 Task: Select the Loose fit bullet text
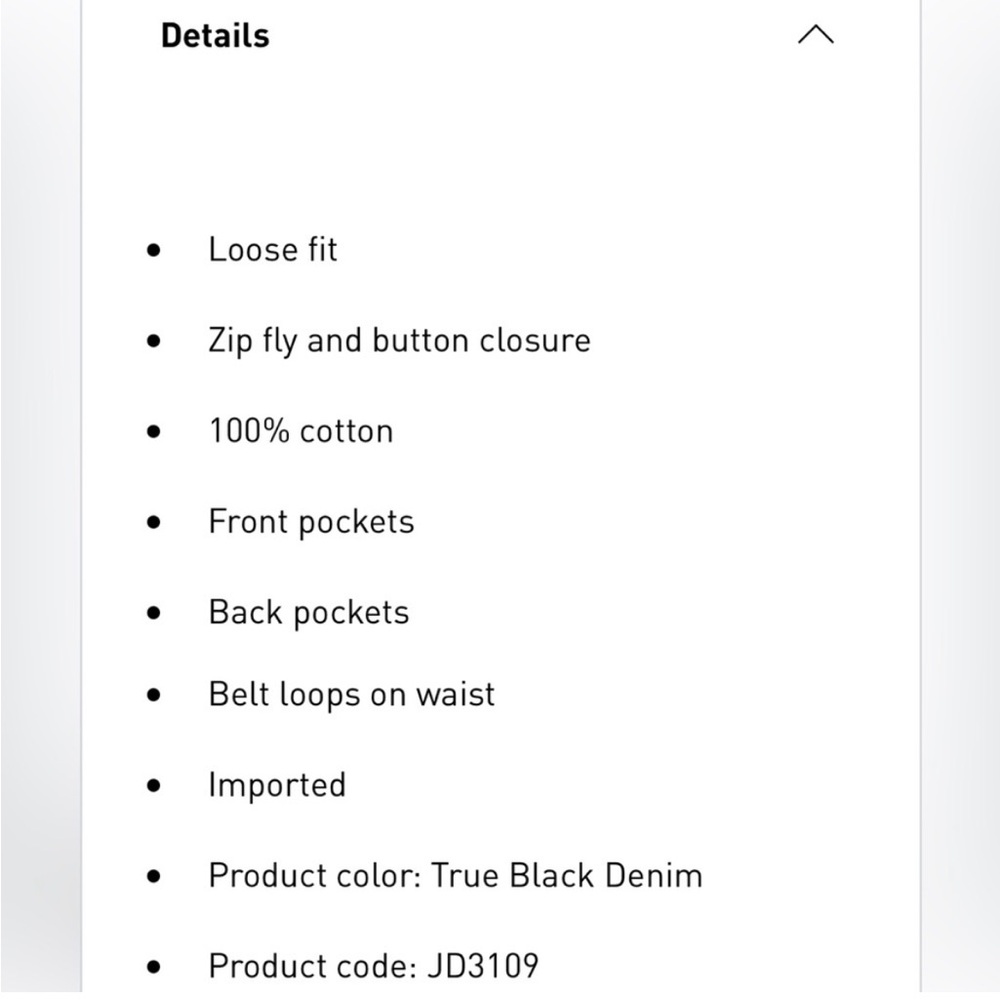pyautogui.click(x=272, y=249)
